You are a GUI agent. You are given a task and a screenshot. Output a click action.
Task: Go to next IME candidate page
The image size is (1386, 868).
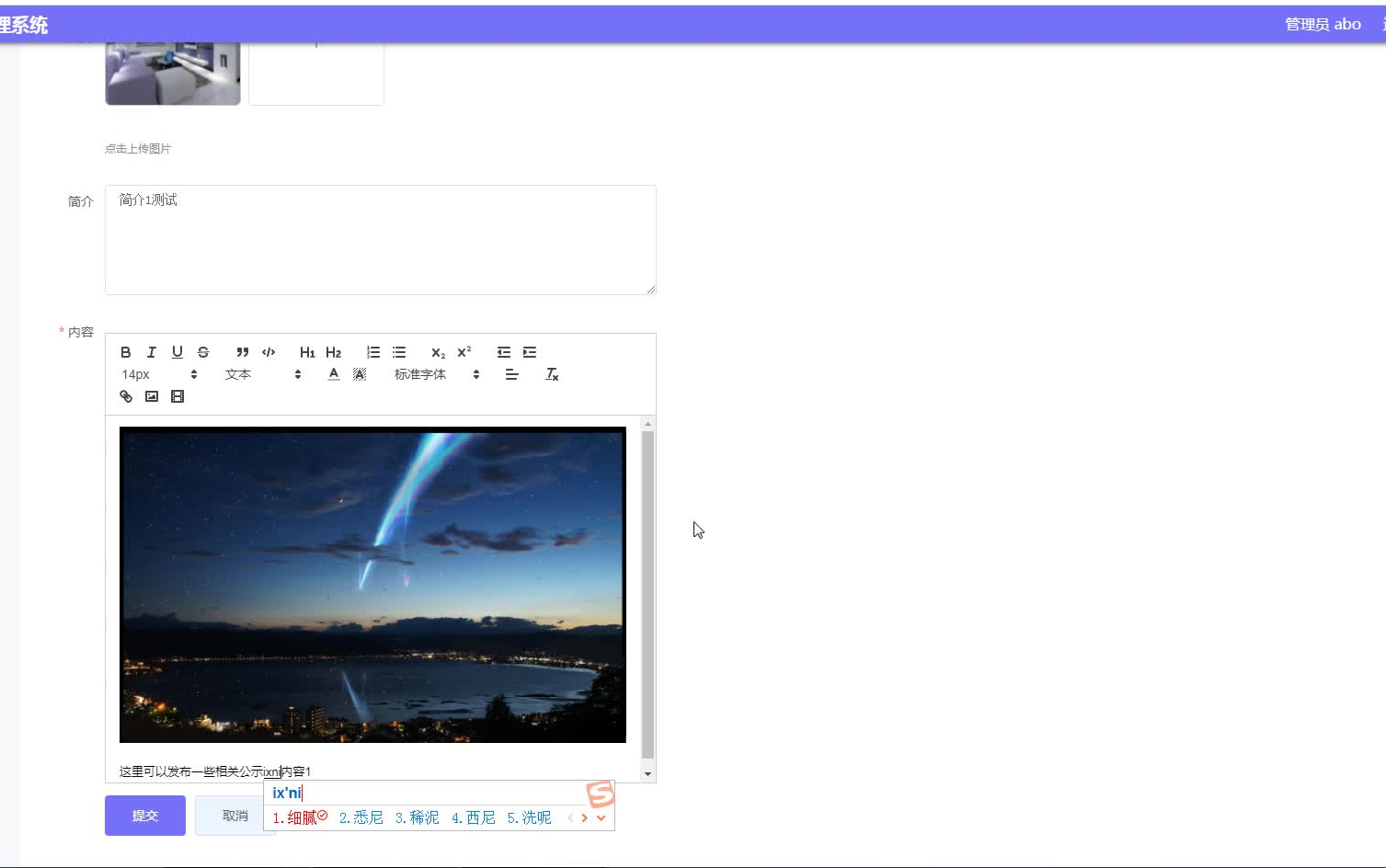pyautogui.click(x=585, y=817)
